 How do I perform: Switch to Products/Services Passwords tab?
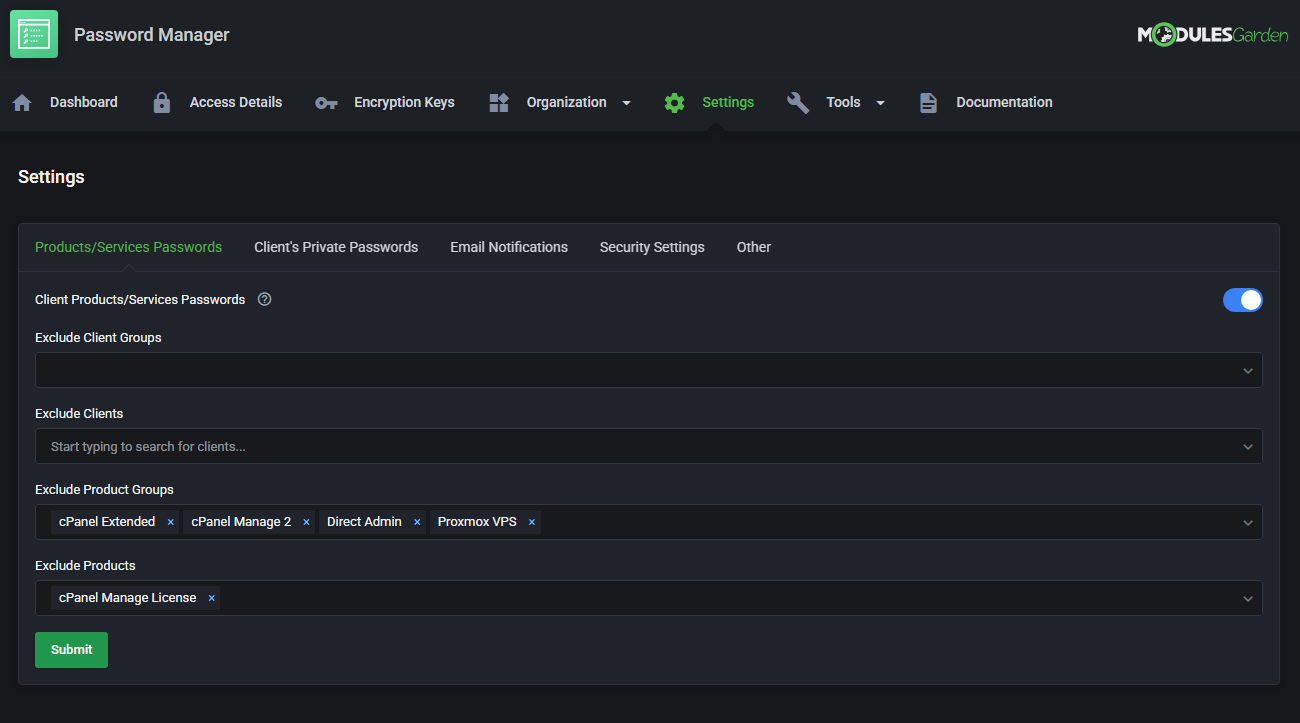pos(129,247)
